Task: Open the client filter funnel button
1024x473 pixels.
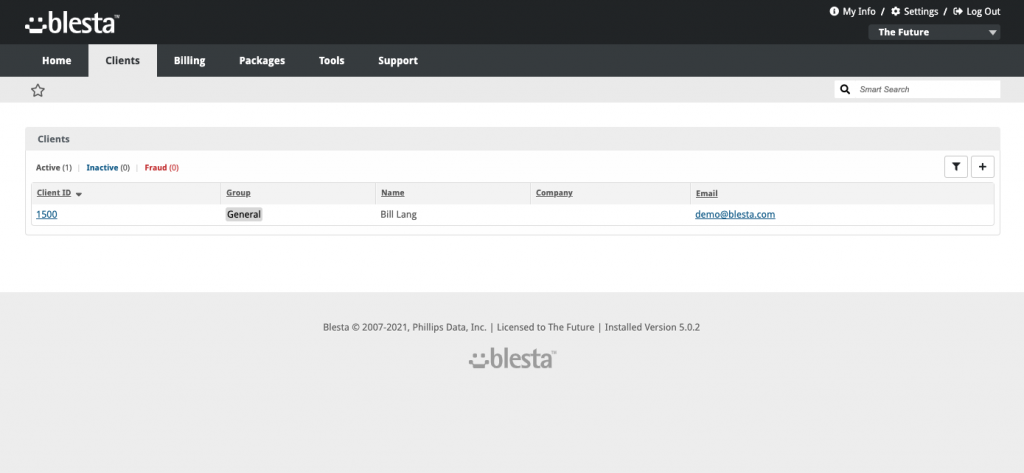Action: 956,167
